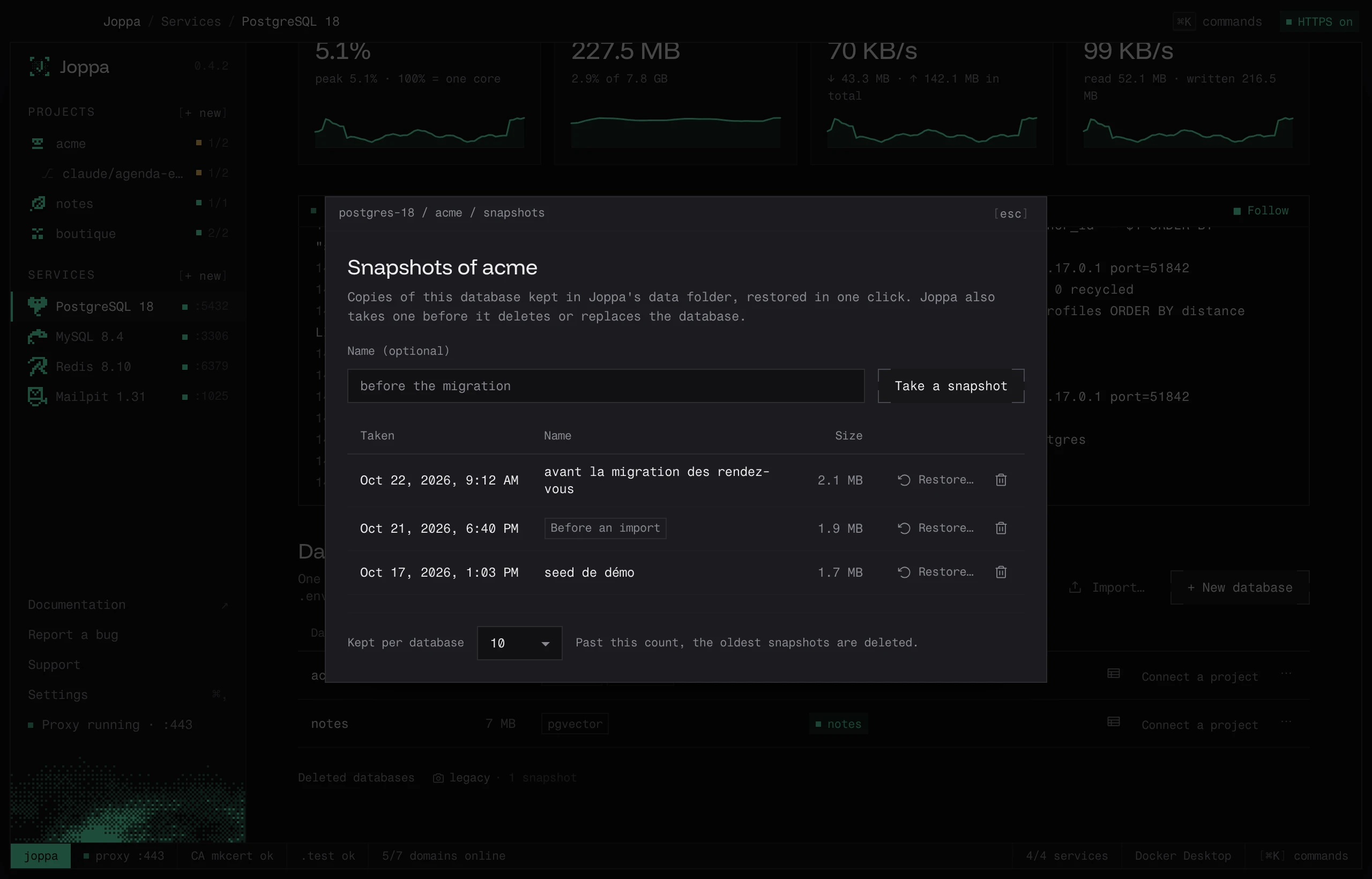Select the boutique project in sidebar
Image resolution: width=1372 pixels, height=879 pixels.
point(128,234)
